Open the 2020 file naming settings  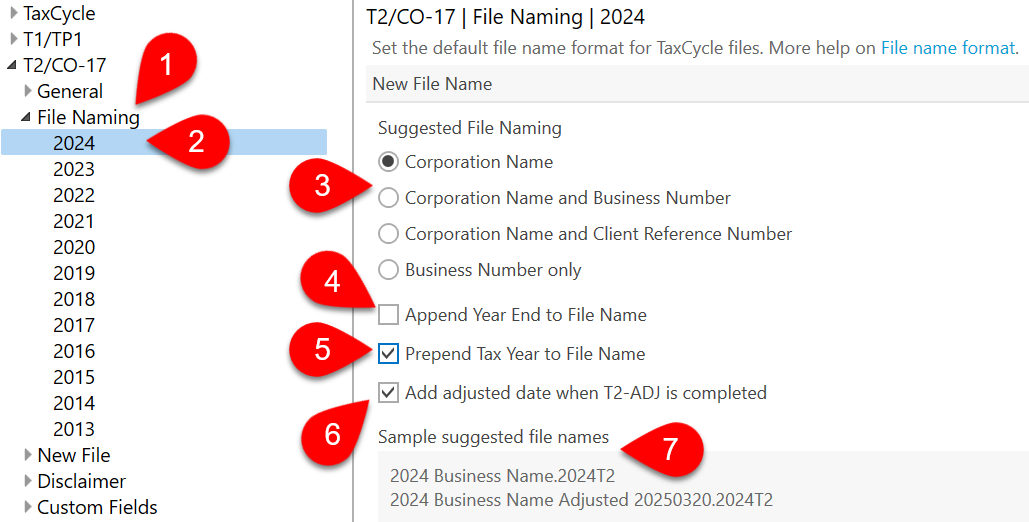pos(74,247)
